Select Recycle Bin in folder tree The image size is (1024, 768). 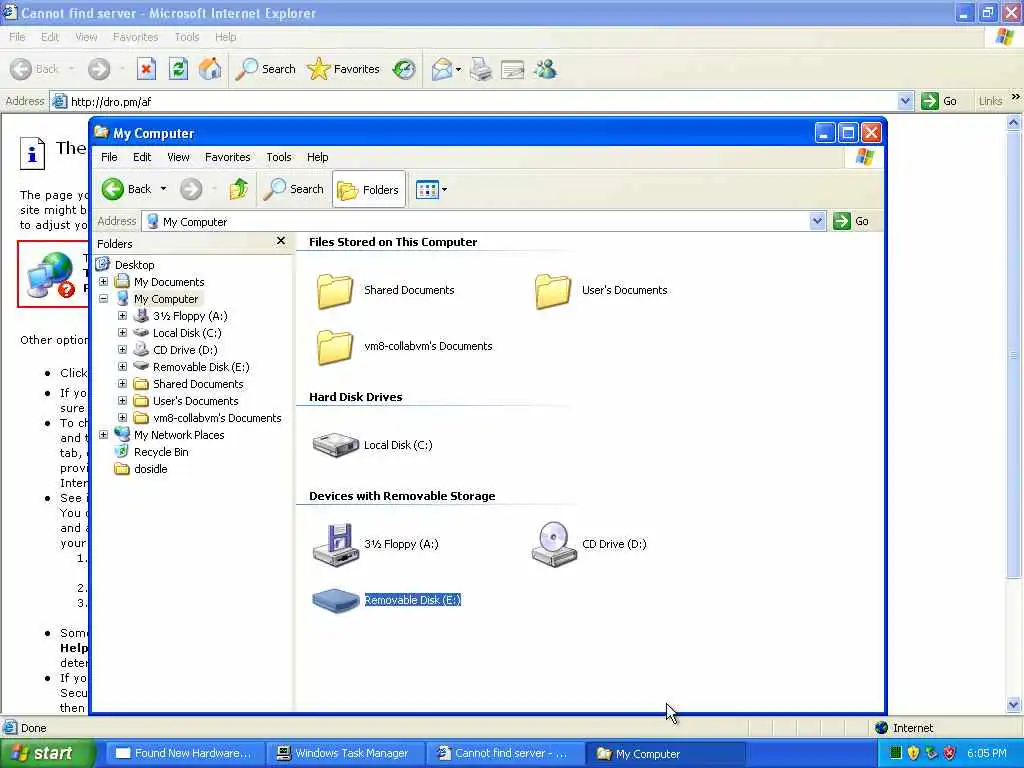point(161,452)
